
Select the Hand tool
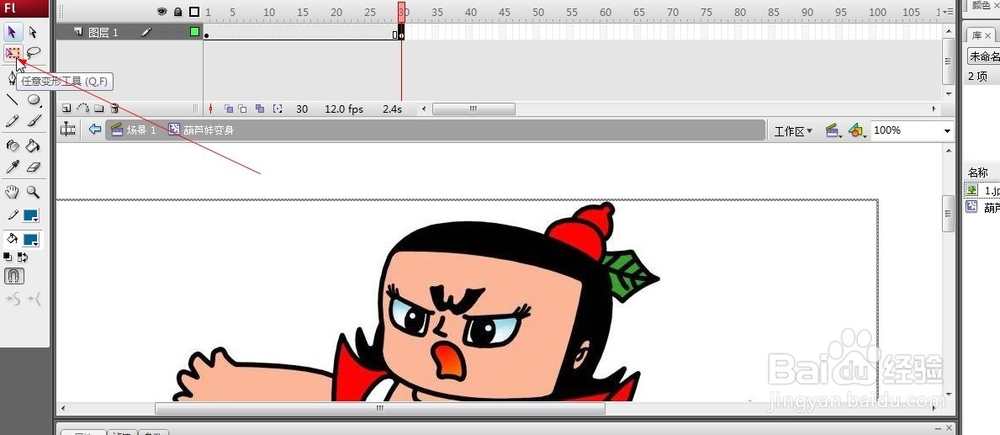tap(12, 192)
